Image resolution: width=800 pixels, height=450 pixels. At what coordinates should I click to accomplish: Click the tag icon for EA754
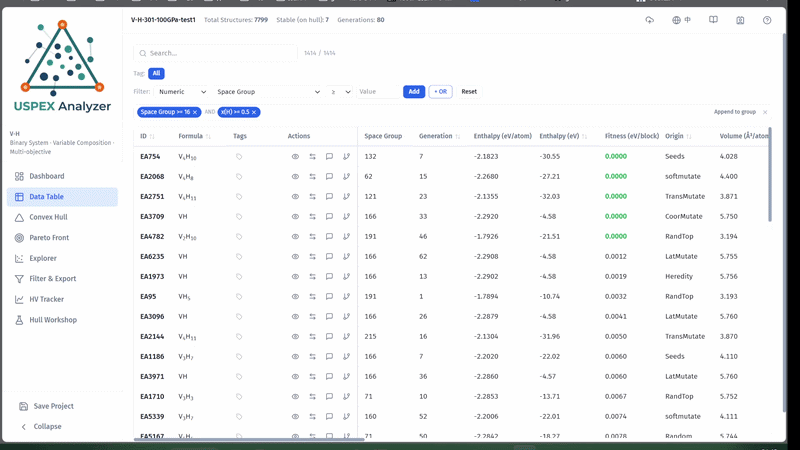239,157
